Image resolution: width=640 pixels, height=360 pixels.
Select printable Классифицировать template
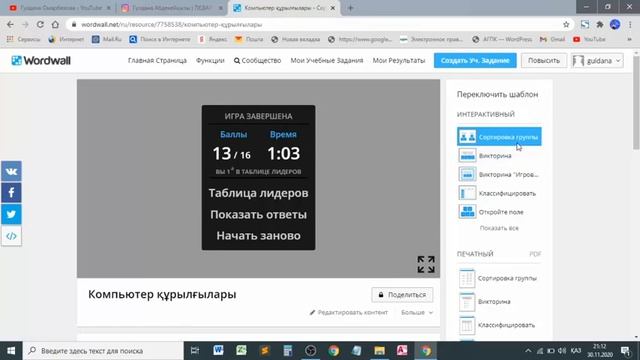point(499,325)
